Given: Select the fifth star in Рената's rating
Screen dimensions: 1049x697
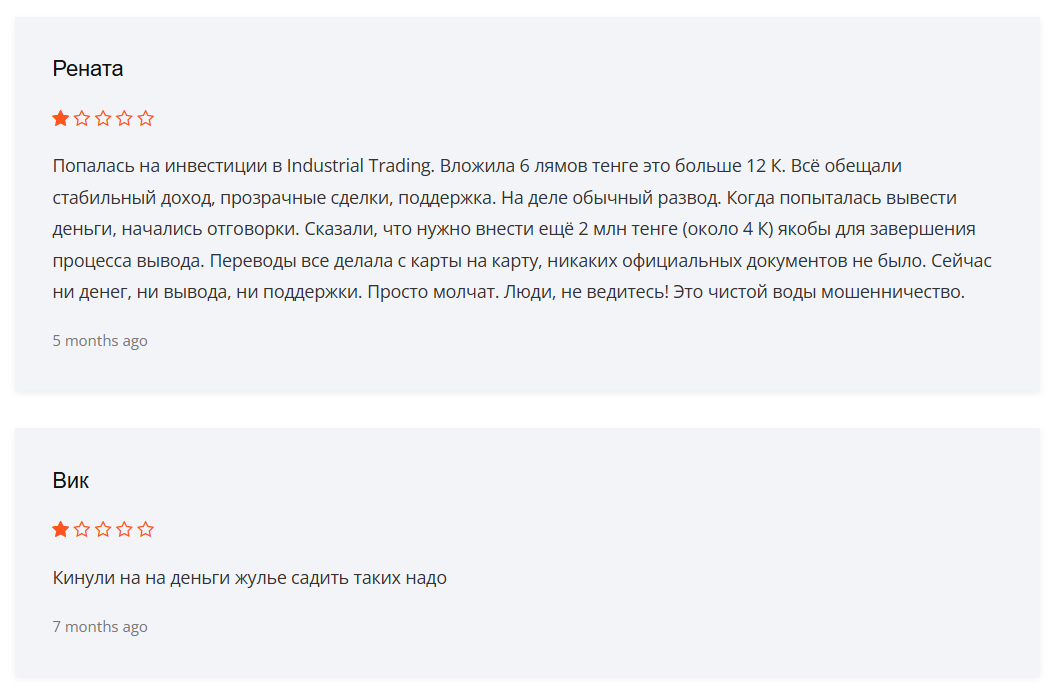Looking at the screenshot, I should (146, 118).
